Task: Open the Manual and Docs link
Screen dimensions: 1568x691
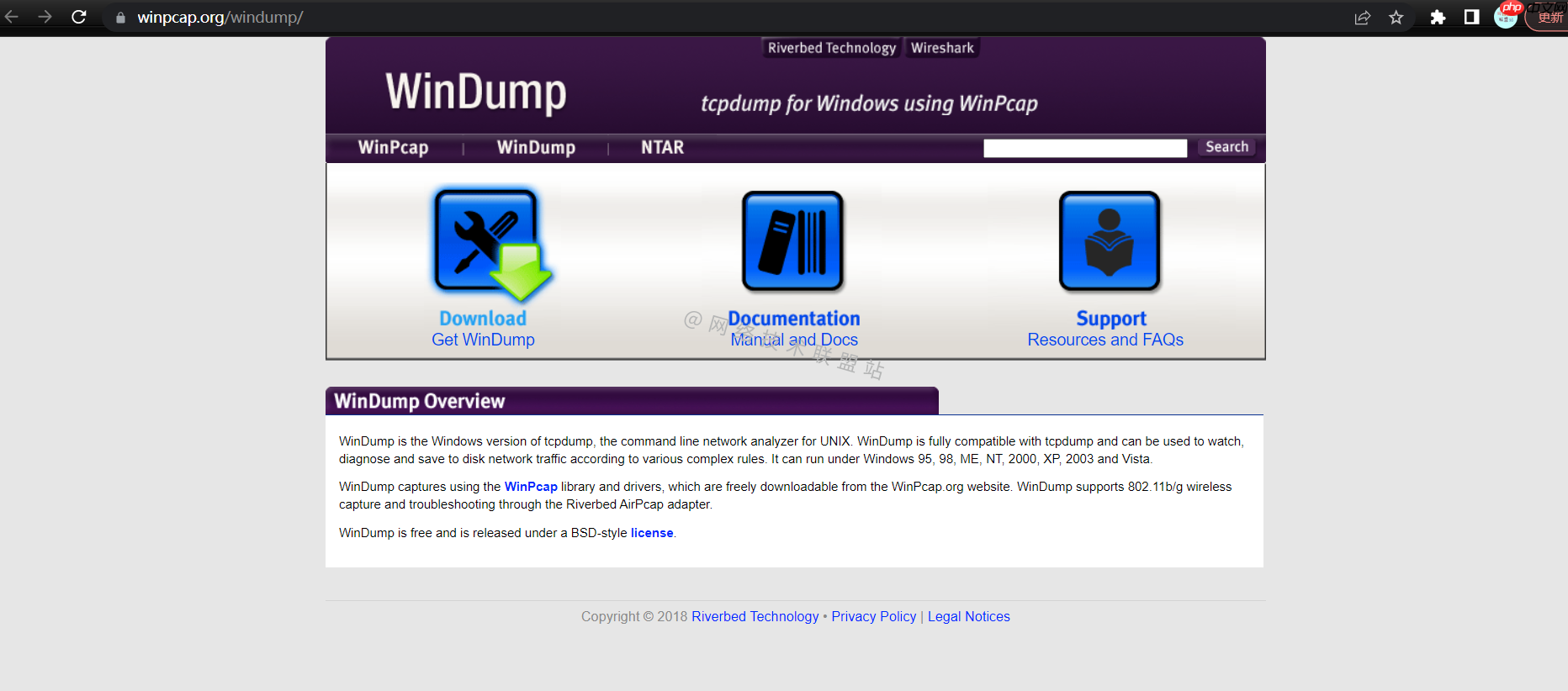Action: tap(794, 340)
